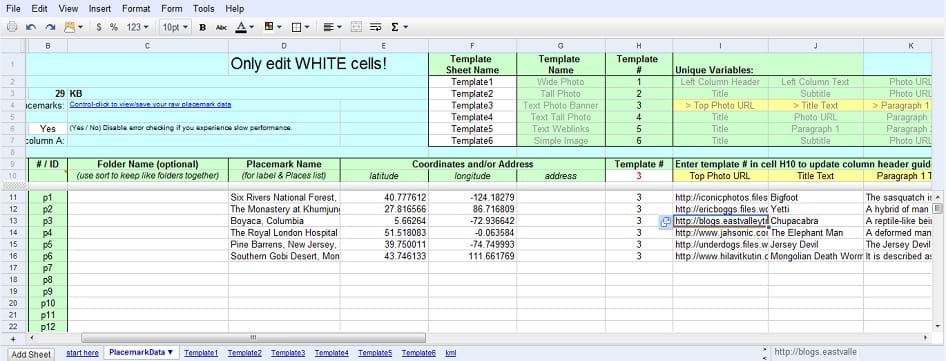Open the Edit menu
Screen dimensions: 946x361
39,9
